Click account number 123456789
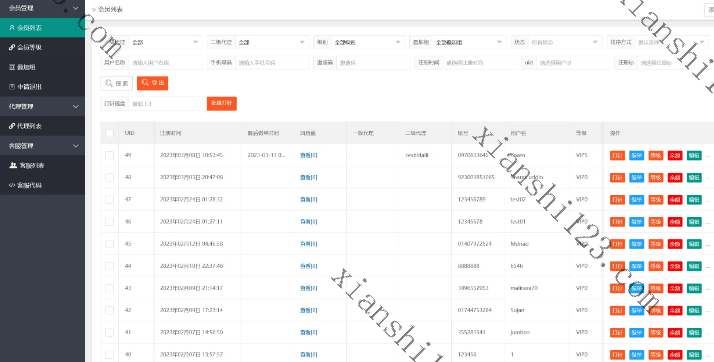The height and width of the screenshot is (362, 714). coord(471,199)
